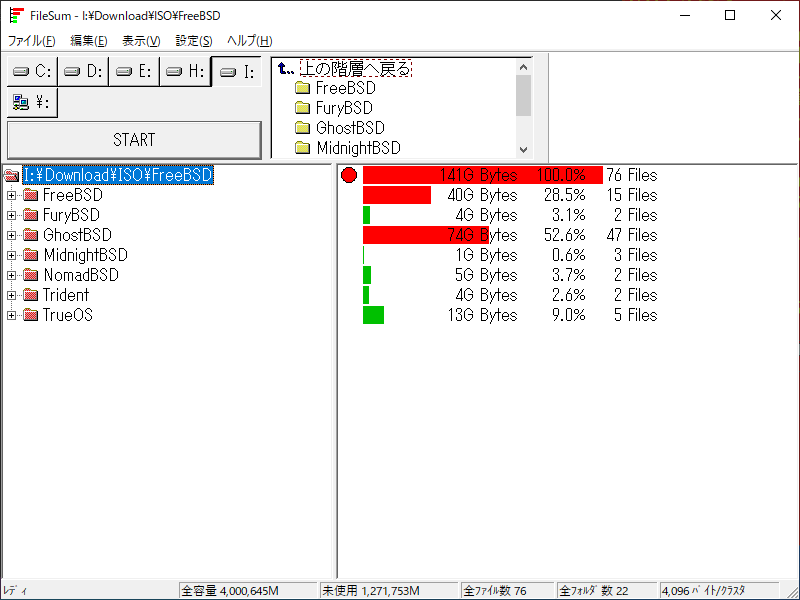
Task: Select FuryBSD text in top folder list
Action: [344, 108]
